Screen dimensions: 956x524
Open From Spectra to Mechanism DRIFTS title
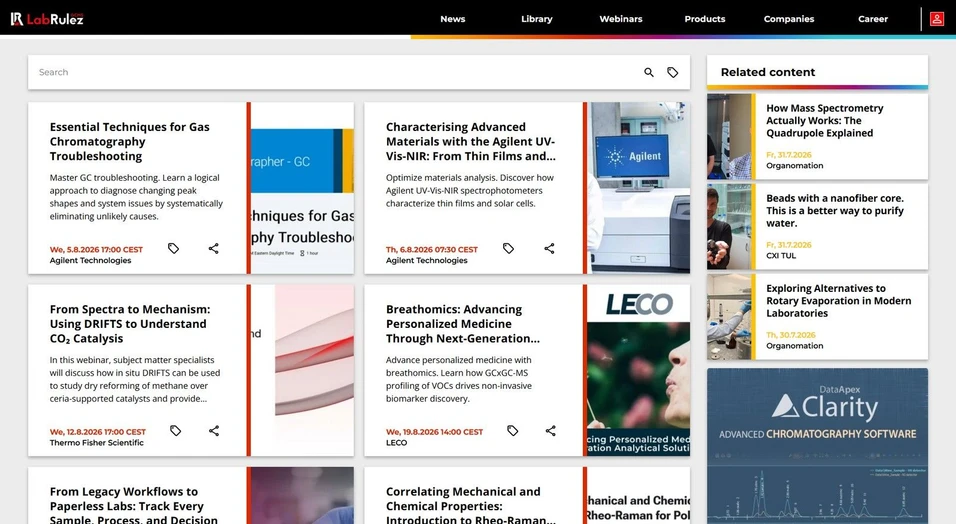pyautogui.click(x=130, y=324)
